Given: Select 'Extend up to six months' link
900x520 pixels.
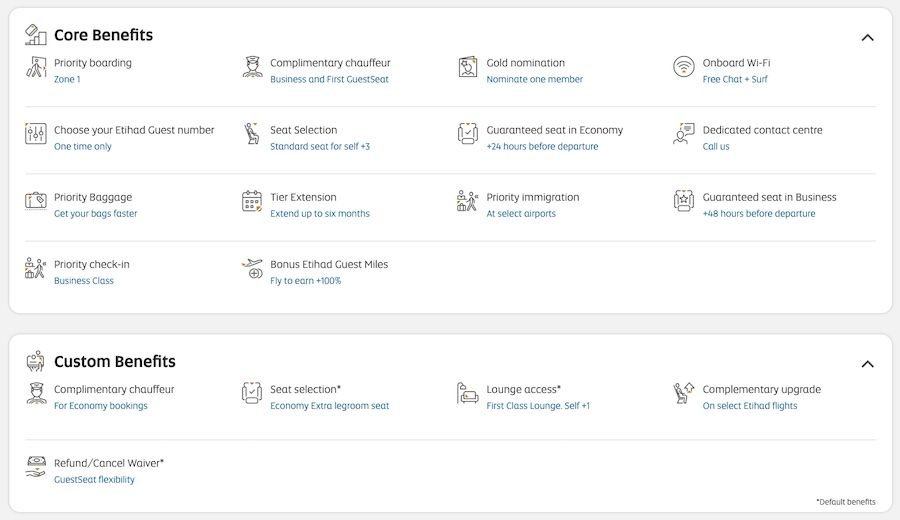Looking at the screenshot, I should coord(320,214).
